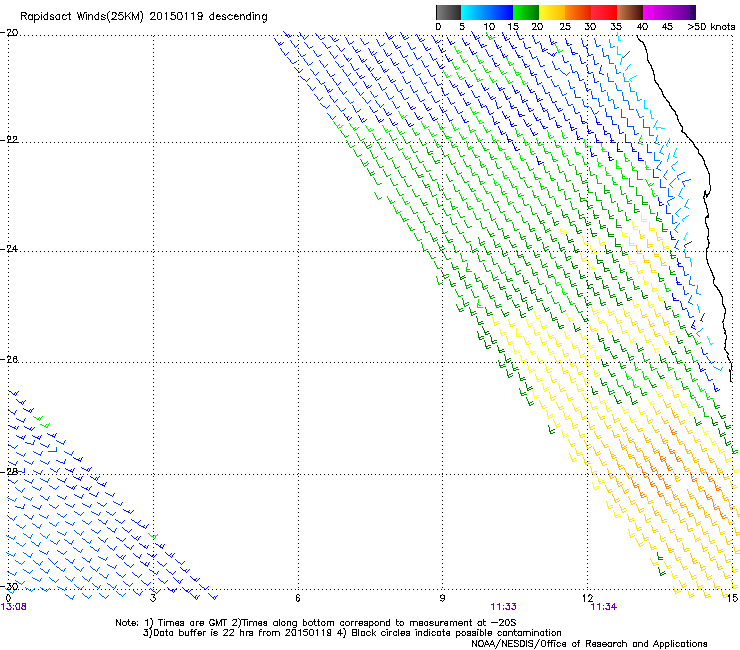
Task: Click the '-20' latitude axis label
Action: tap(9, 32)
